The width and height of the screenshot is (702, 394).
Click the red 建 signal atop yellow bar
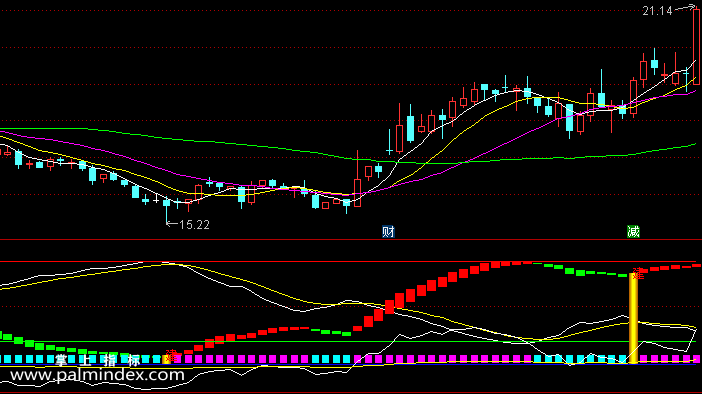click(x=638, y=274)
